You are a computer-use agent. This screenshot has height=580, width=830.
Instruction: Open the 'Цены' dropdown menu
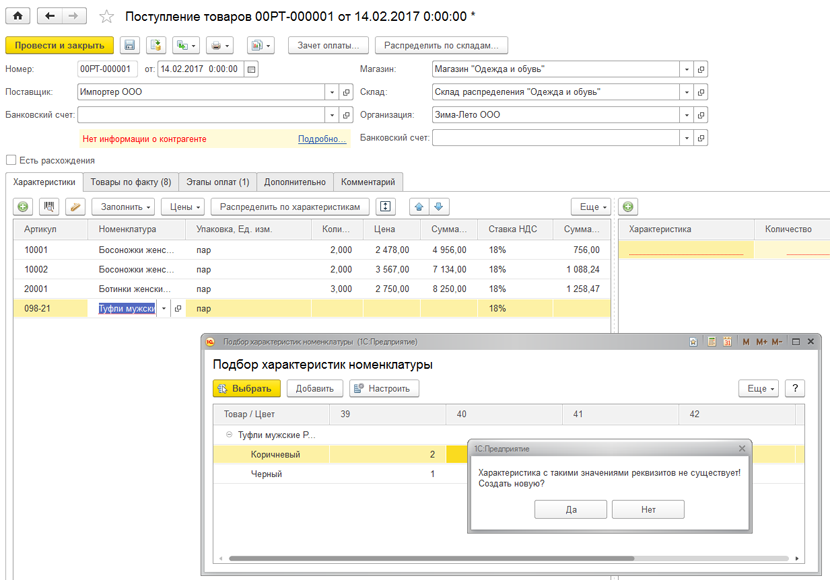(x=185, y=207)
